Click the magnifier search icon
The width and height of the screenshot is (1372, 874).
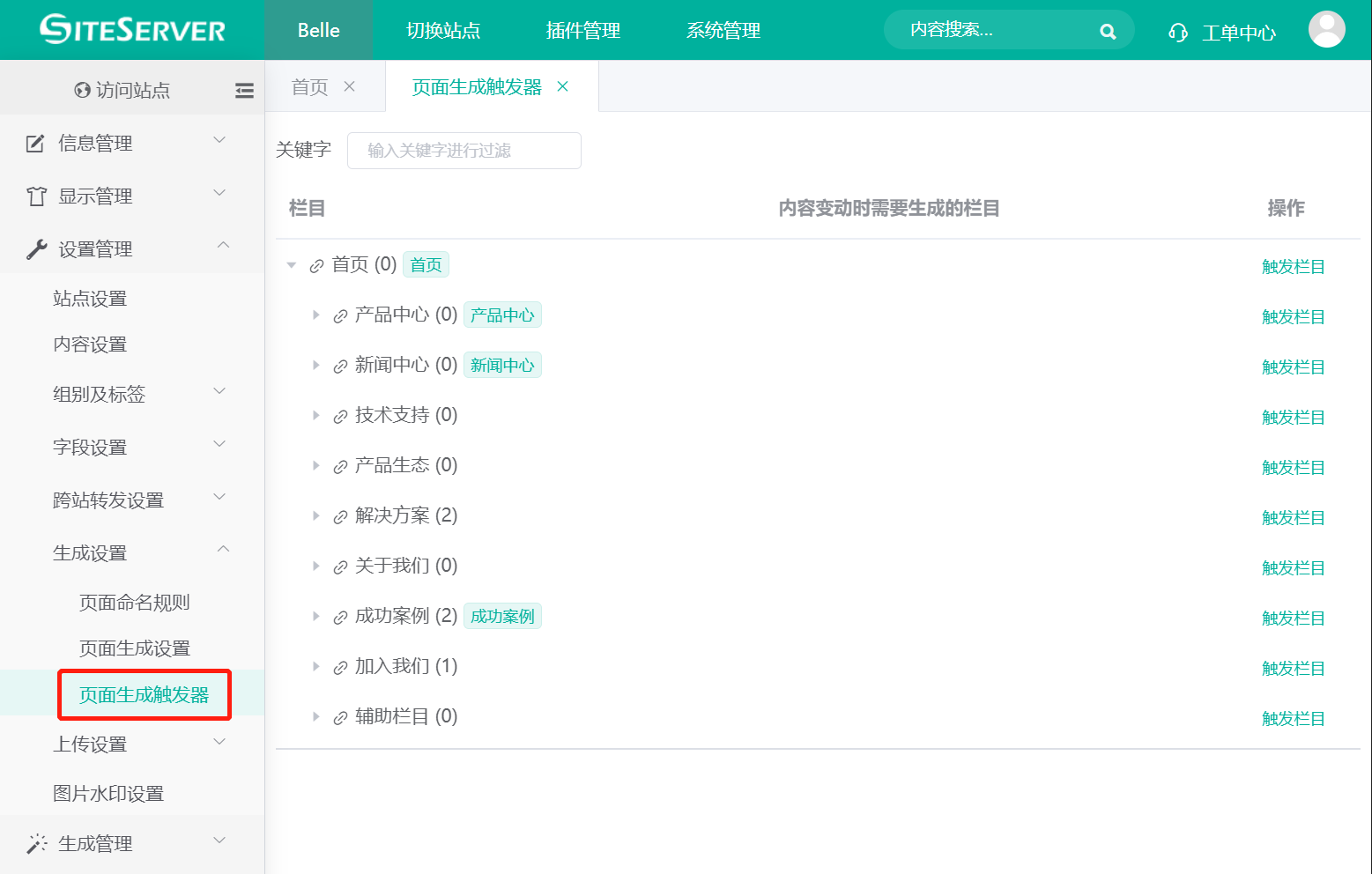point(1108,30)
